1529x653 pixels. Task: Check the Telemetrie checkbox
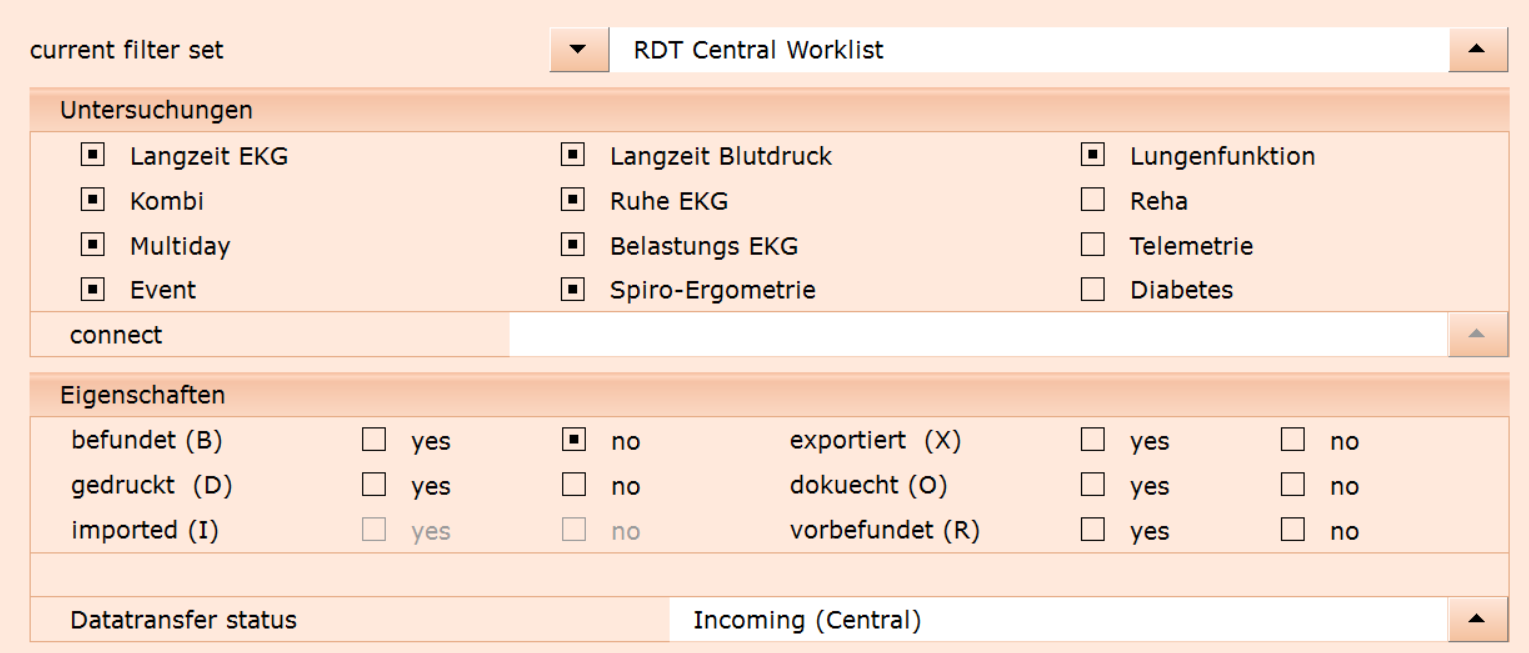tap(1093, 245)
